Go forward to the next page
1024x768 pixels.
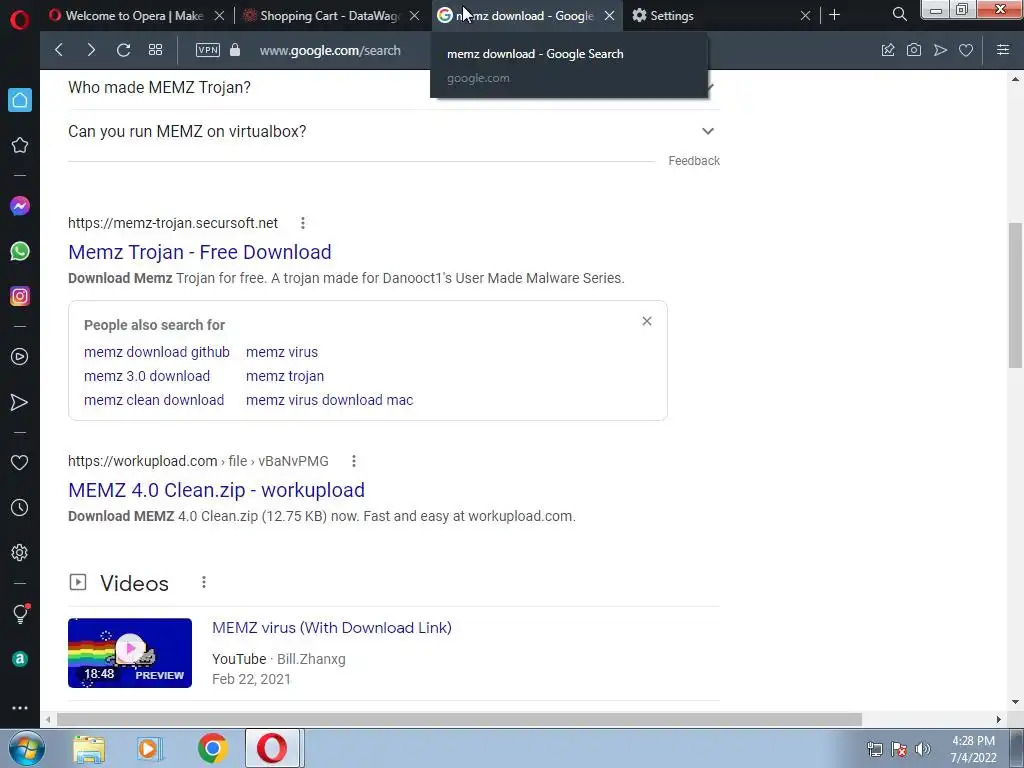[91, 50]
